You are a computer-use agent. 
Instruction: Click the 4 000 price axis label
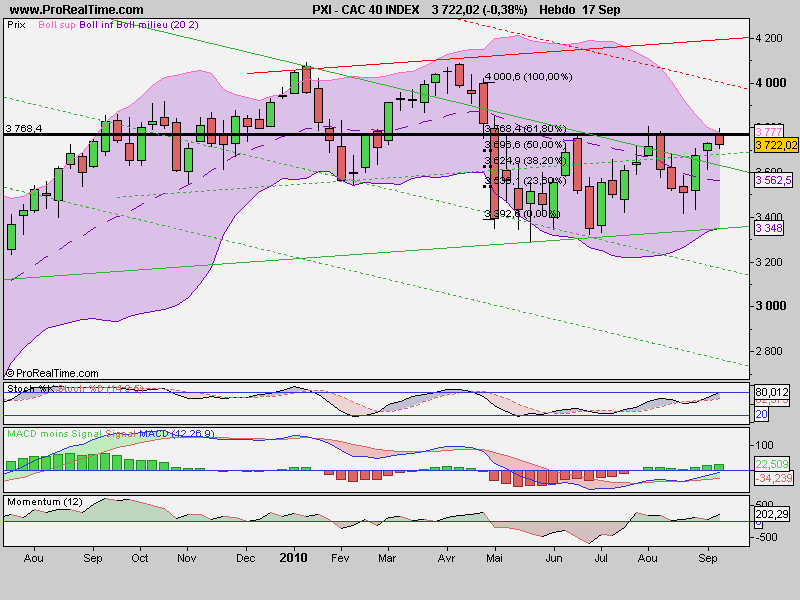[x=770, y=83]
